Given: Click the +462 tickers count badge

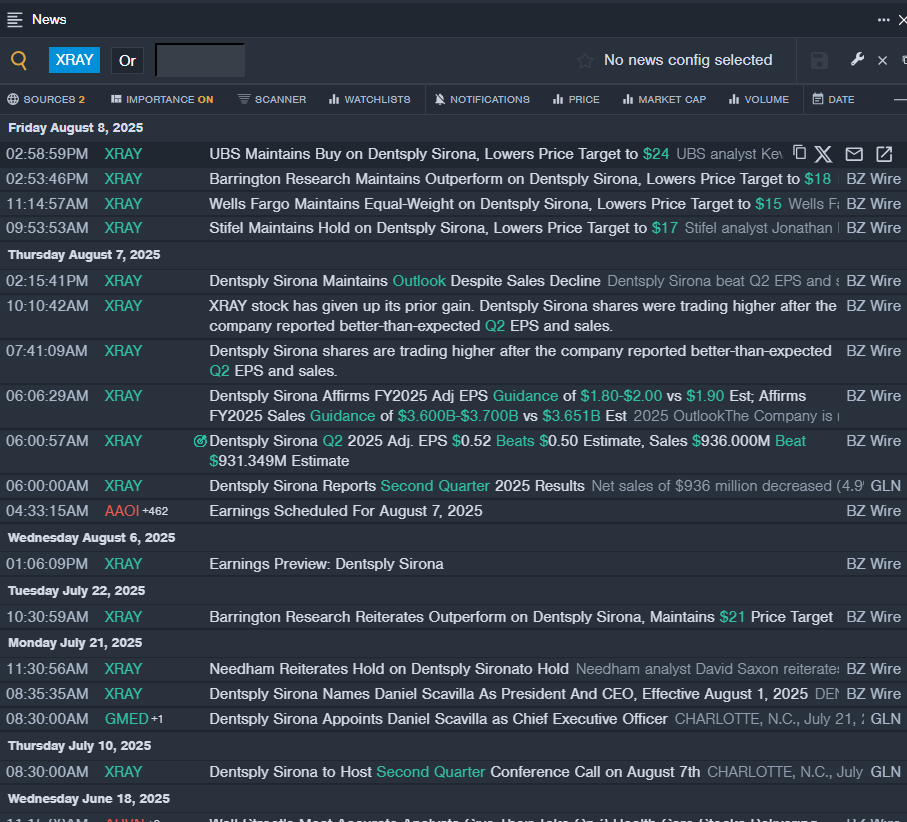Looking at the screenshot, I should click(156, 511).
